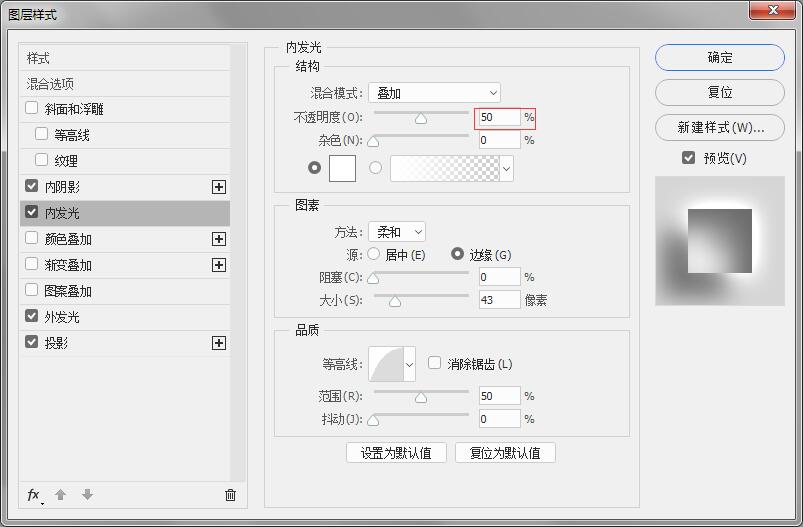Uncheck the 内发光 checkbox
This screenshot has height=527, width=803.
pos(32,212)
